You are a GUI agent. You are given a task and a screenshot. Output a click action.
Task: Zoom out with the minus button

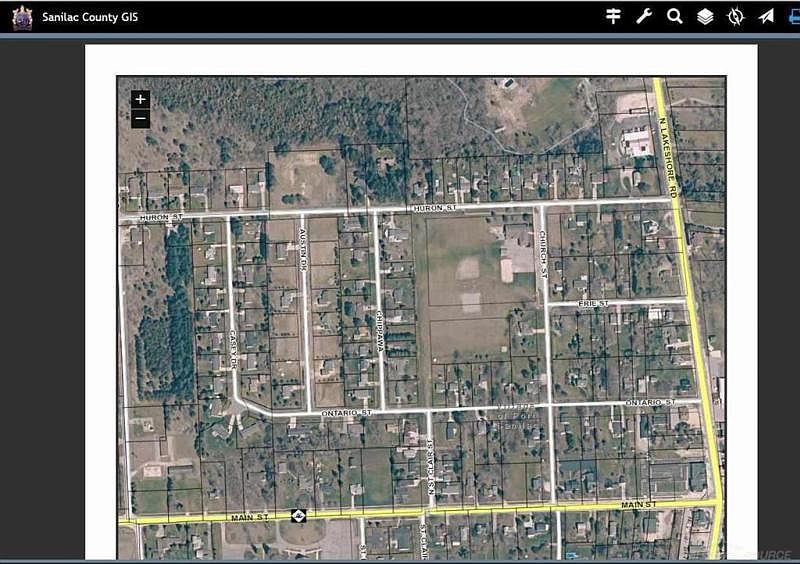click(x=140, y=119)
